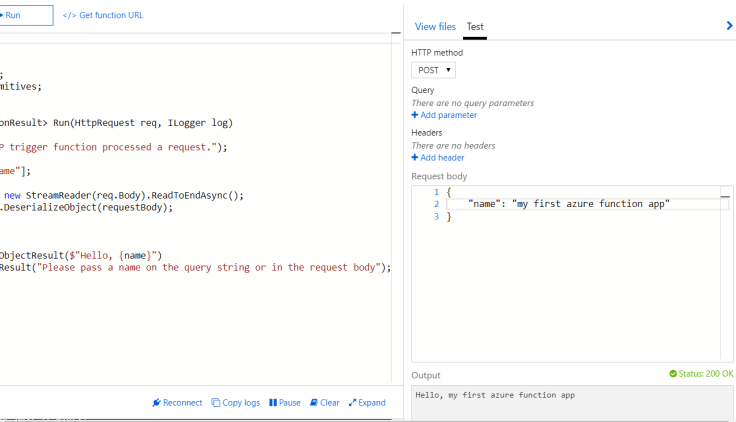Click the "There are no headers" text
Image resolution: width=736 pixels, height=422 pixels.
[x=453, y=146]
